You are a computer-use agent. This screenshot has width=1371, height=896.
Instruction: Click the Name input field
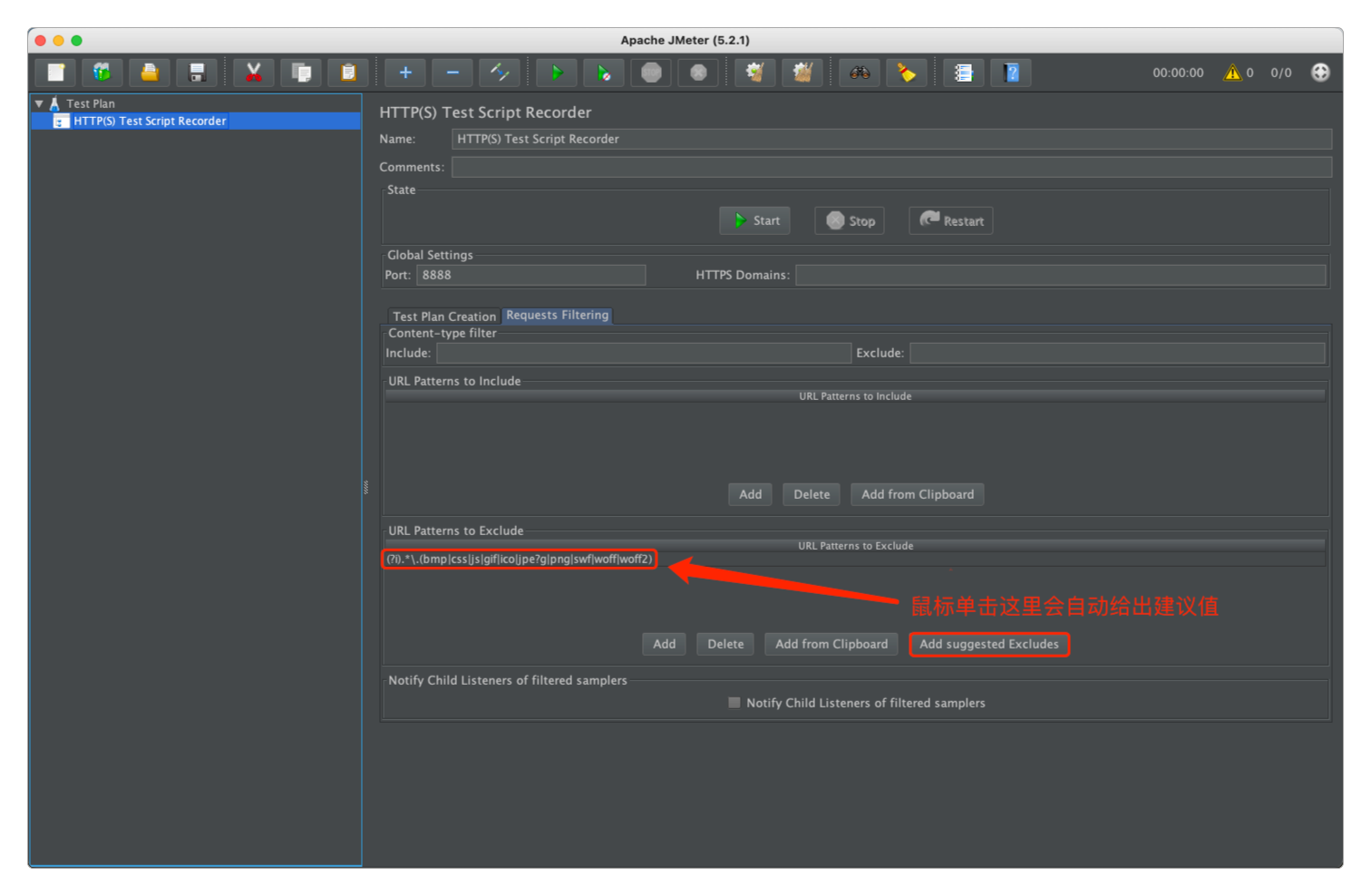click(x=891, y=139)
